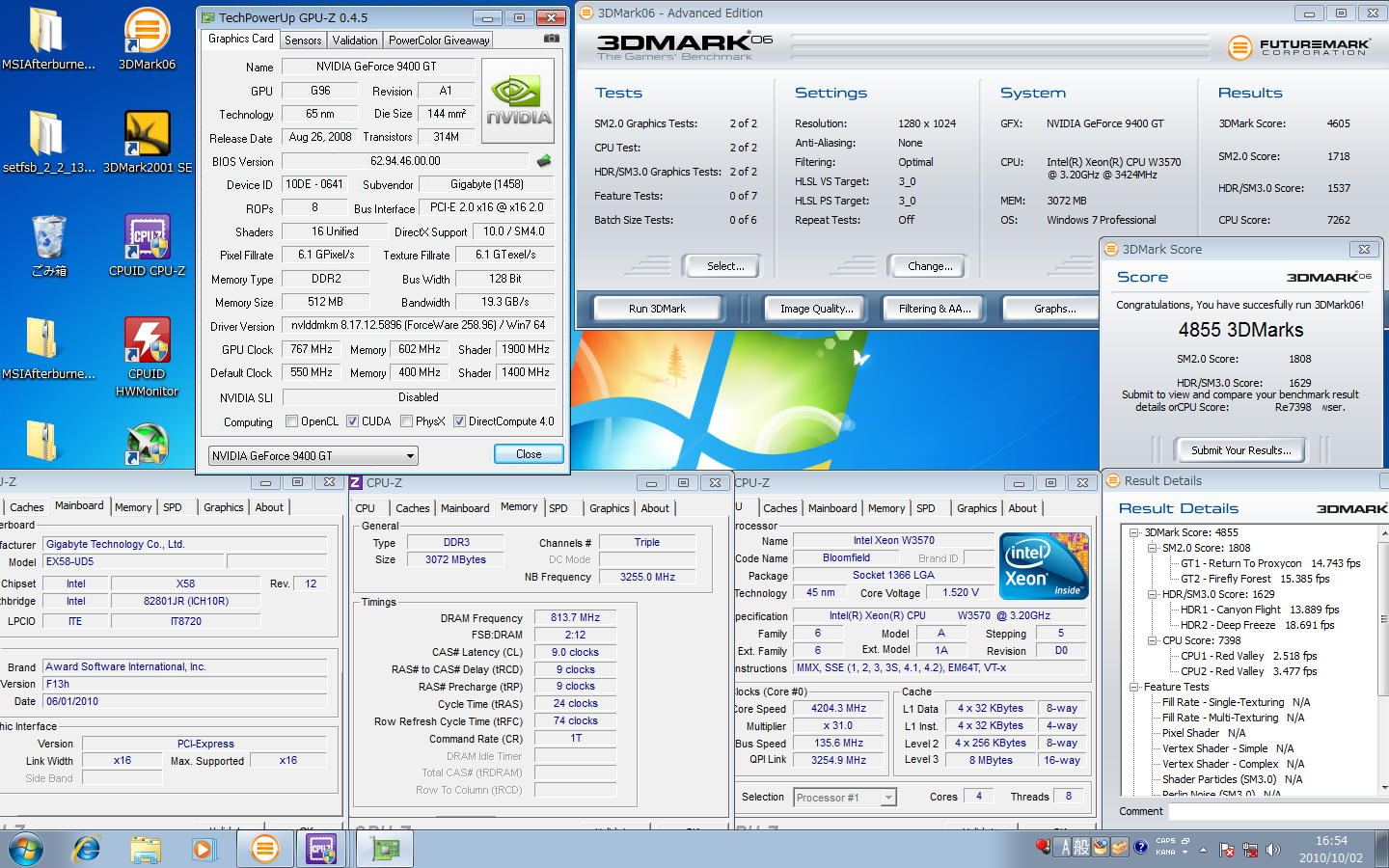
Task: Click the Select... button under Tests
Action: [x=725, y=266]
